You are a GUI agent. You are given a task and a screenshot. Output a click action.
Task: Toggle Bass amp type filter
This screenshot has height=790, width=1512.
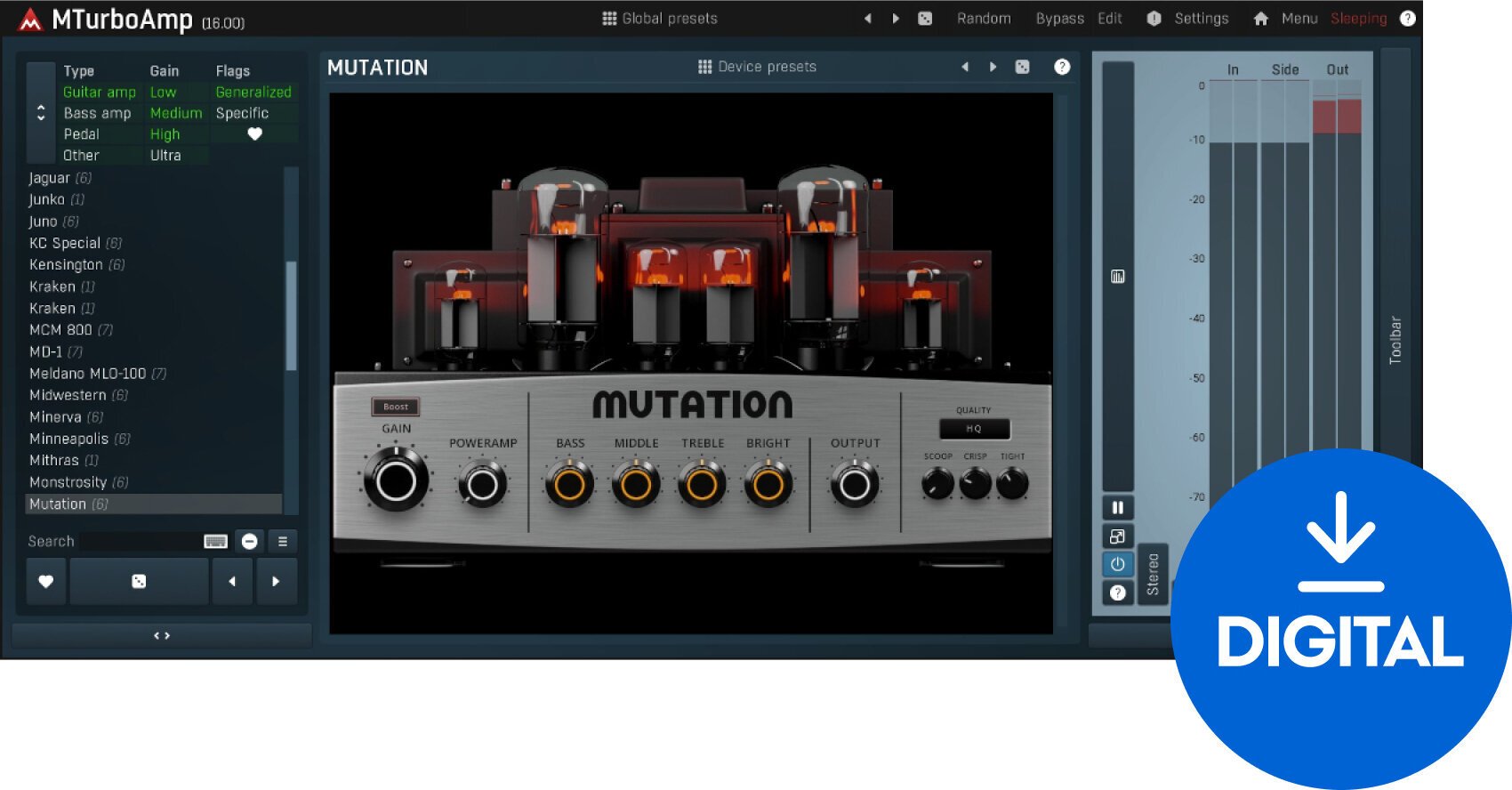coord(97,113)
